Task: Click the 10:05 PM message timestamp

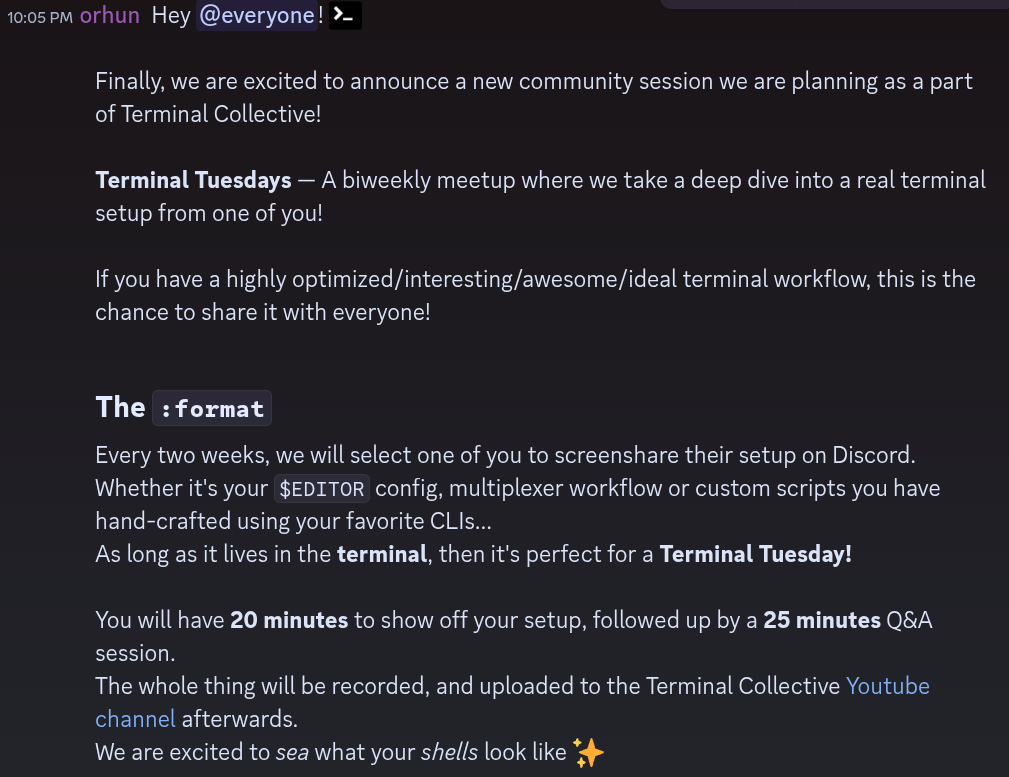Action: coord(39,17)
